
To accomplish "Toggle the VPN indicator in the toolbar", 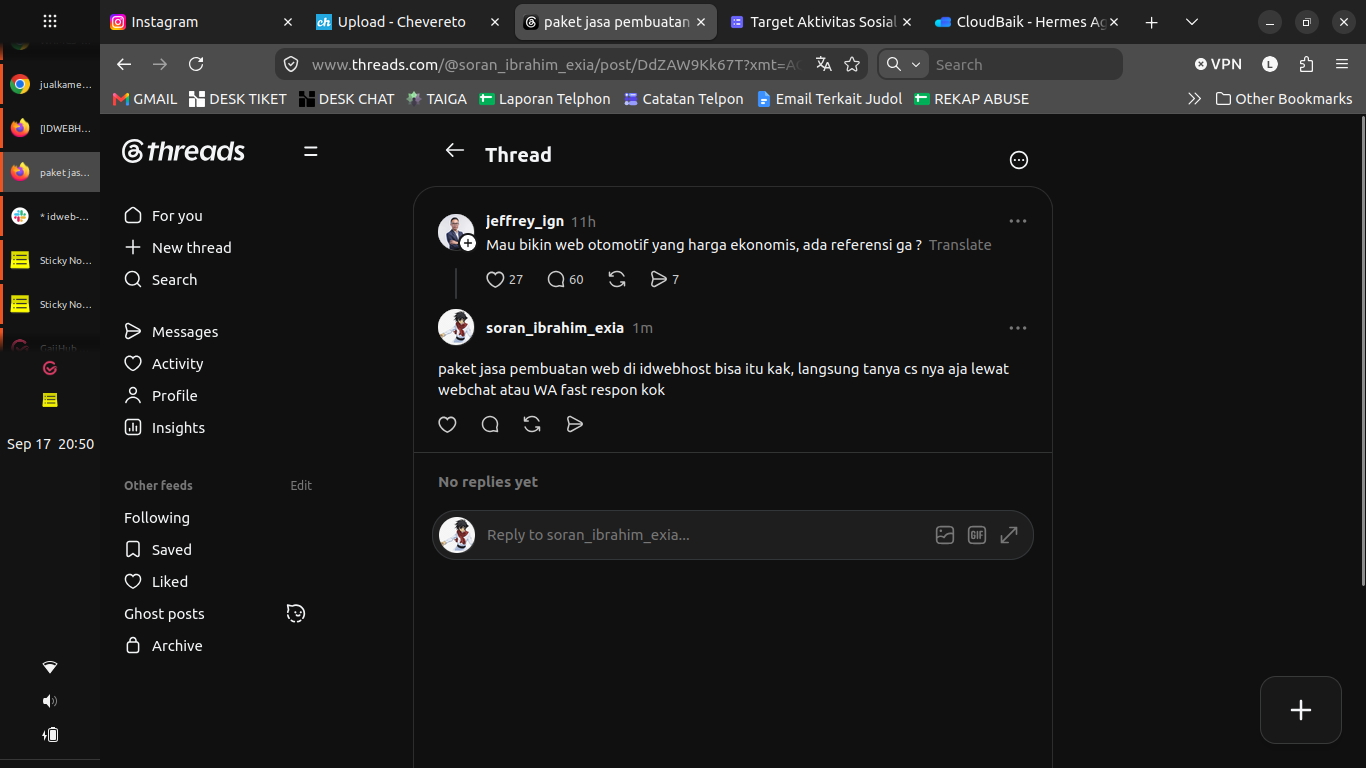I will (1218, 64).
